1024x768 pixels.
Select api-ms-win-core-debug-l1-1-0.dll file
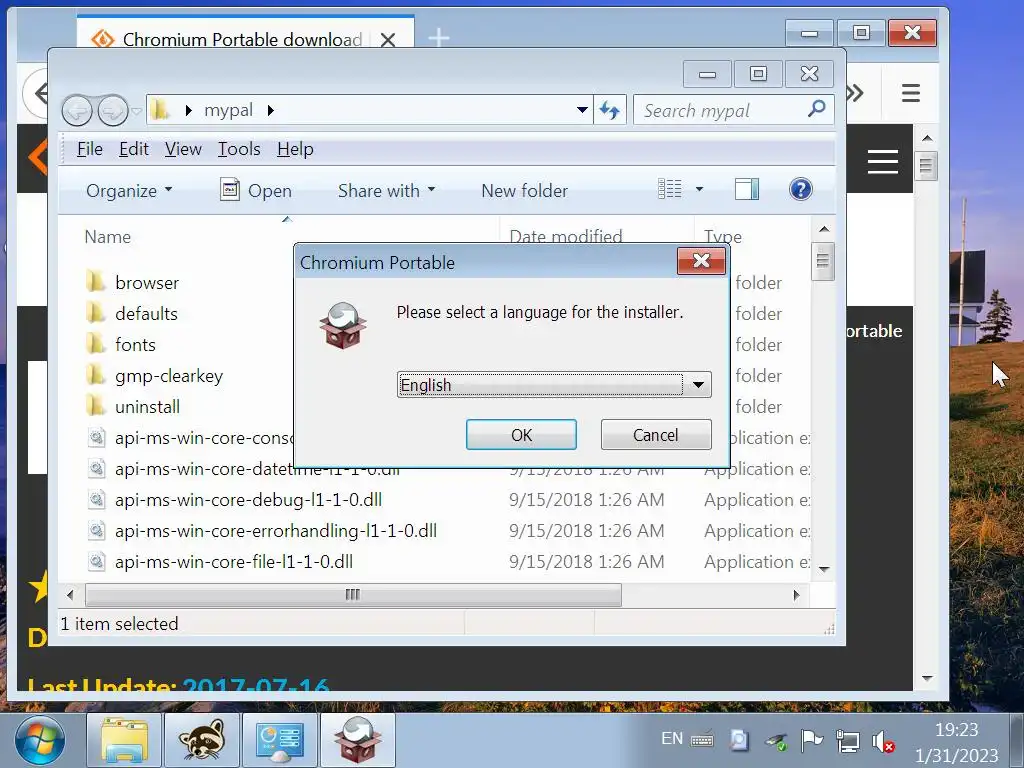click(x=248, y=500)
